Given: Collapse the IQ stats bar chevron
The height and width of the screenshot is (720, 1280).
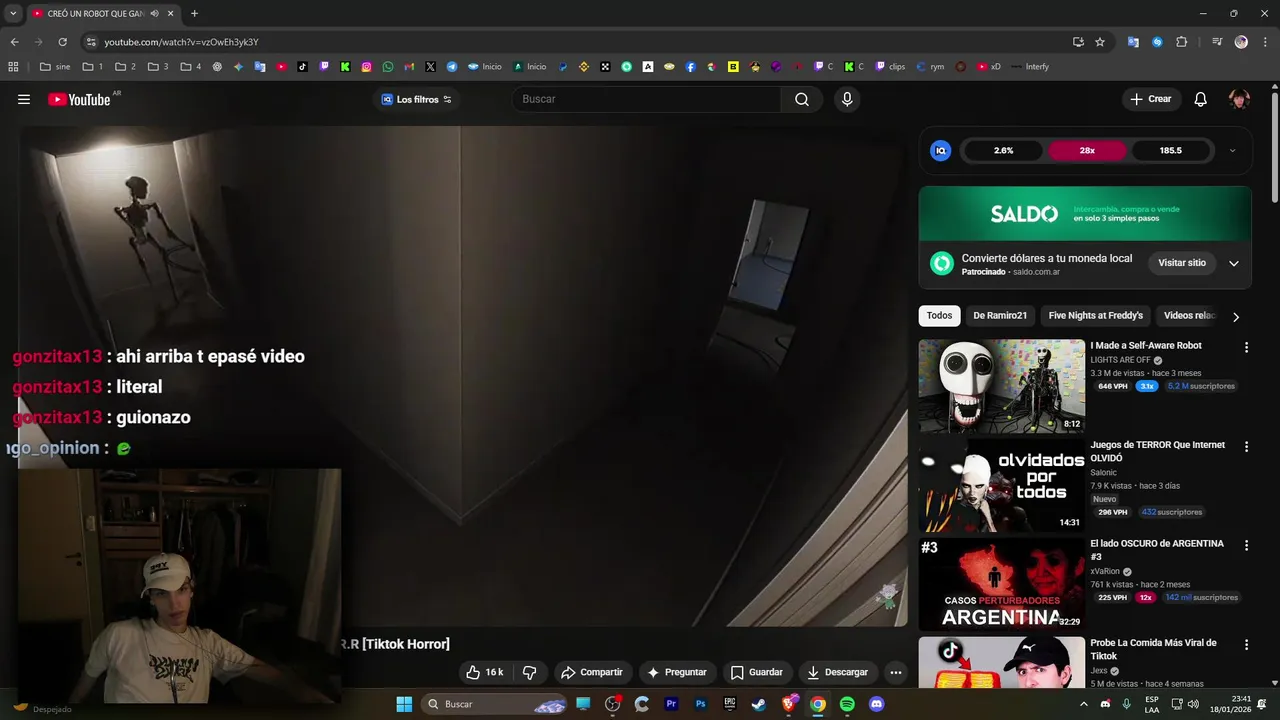Looking at the screenshot, I should pos(1232,151).
